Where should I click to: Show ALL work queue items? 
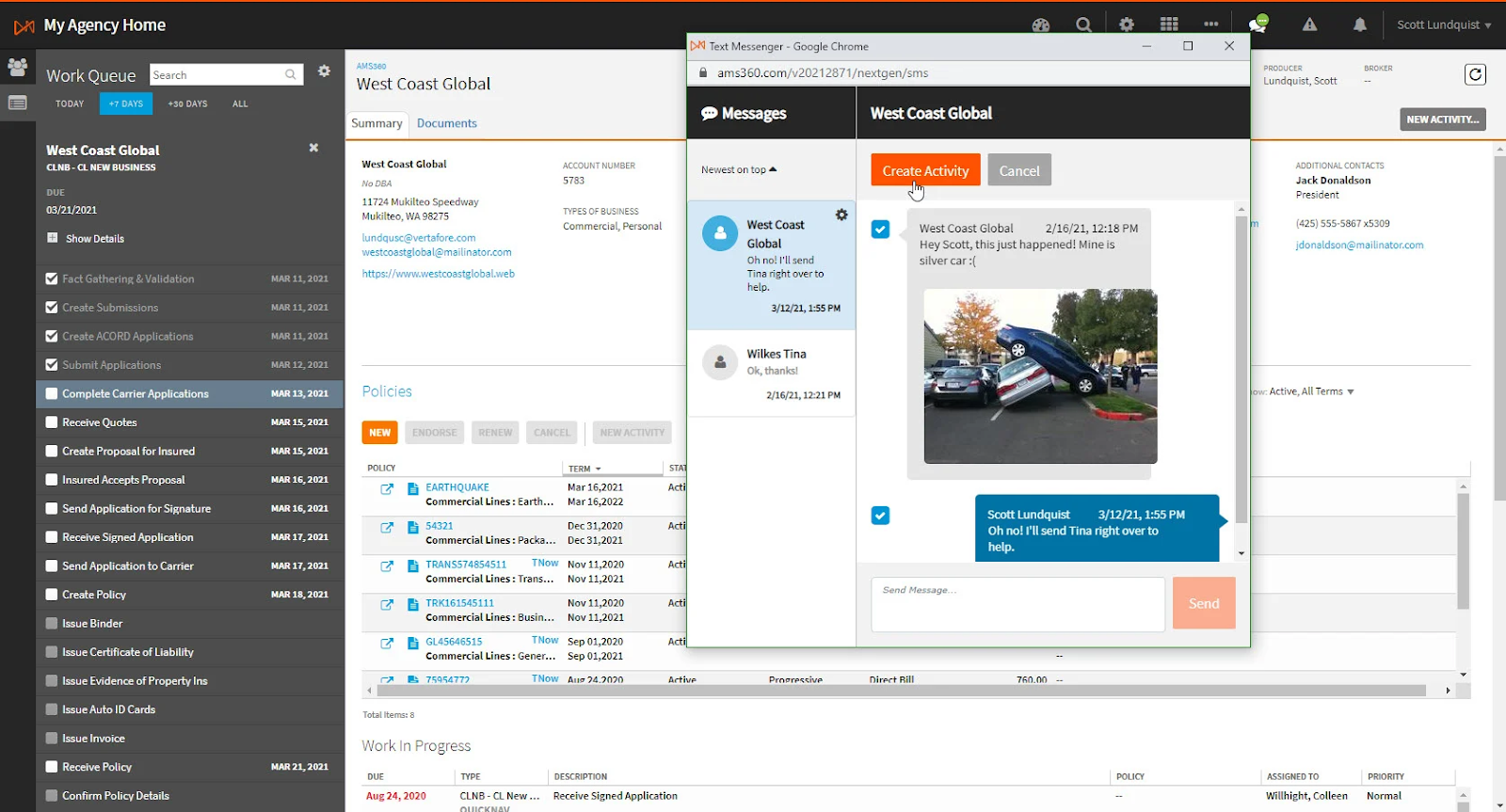tap(240, 103)
